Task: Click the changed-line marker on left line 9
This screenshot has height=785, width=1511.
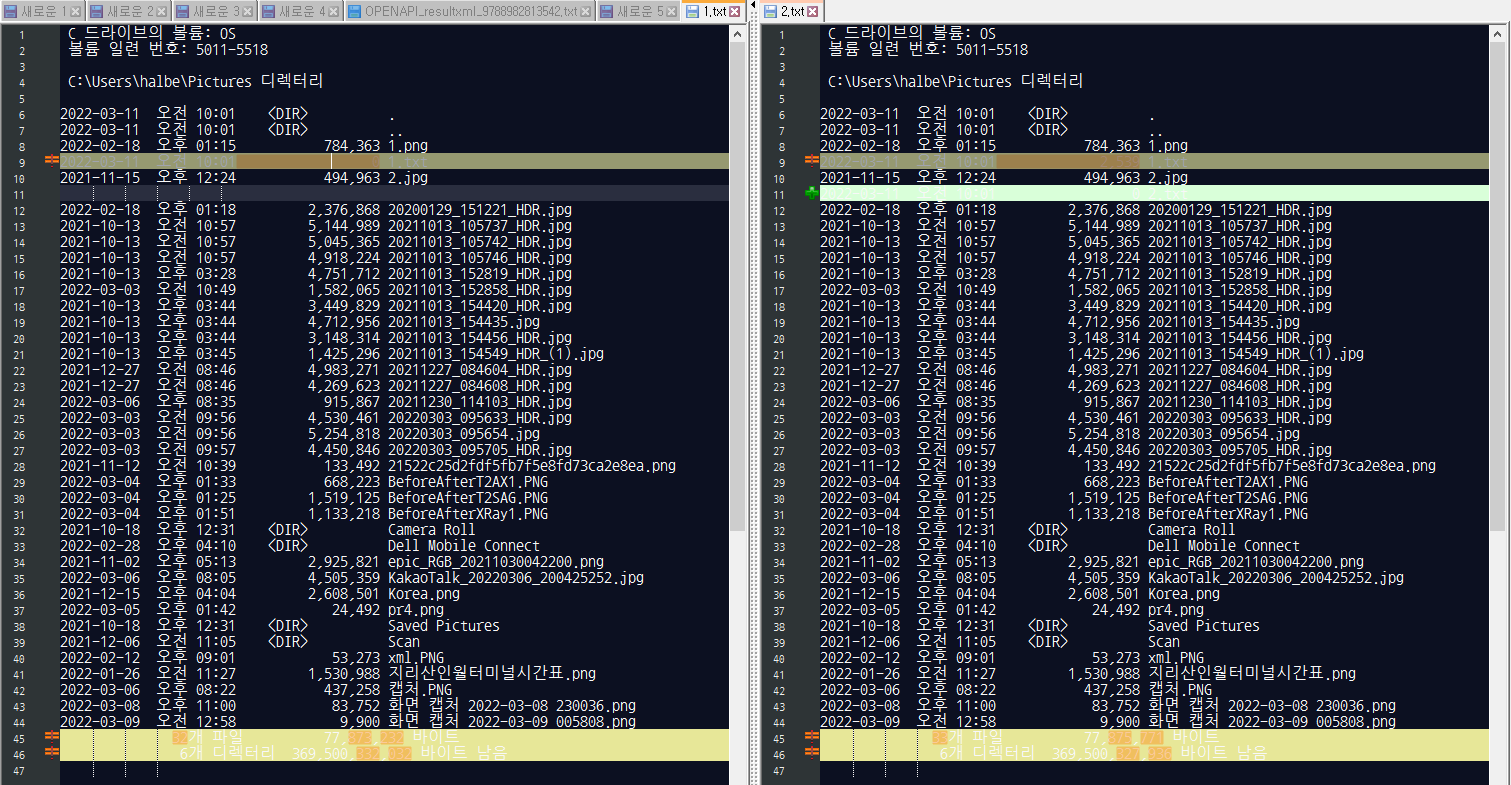Action: [51, 161]
